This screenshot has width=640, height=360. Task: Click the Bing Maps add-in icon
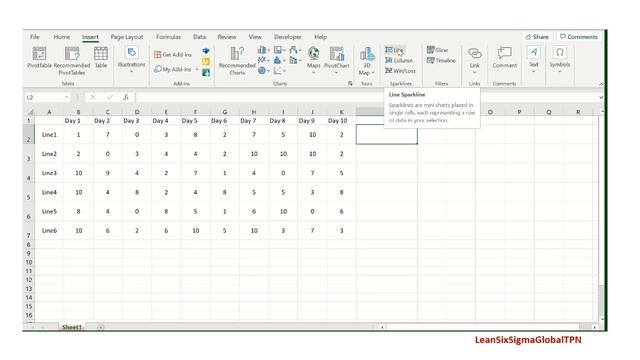(x=206, y=62)
